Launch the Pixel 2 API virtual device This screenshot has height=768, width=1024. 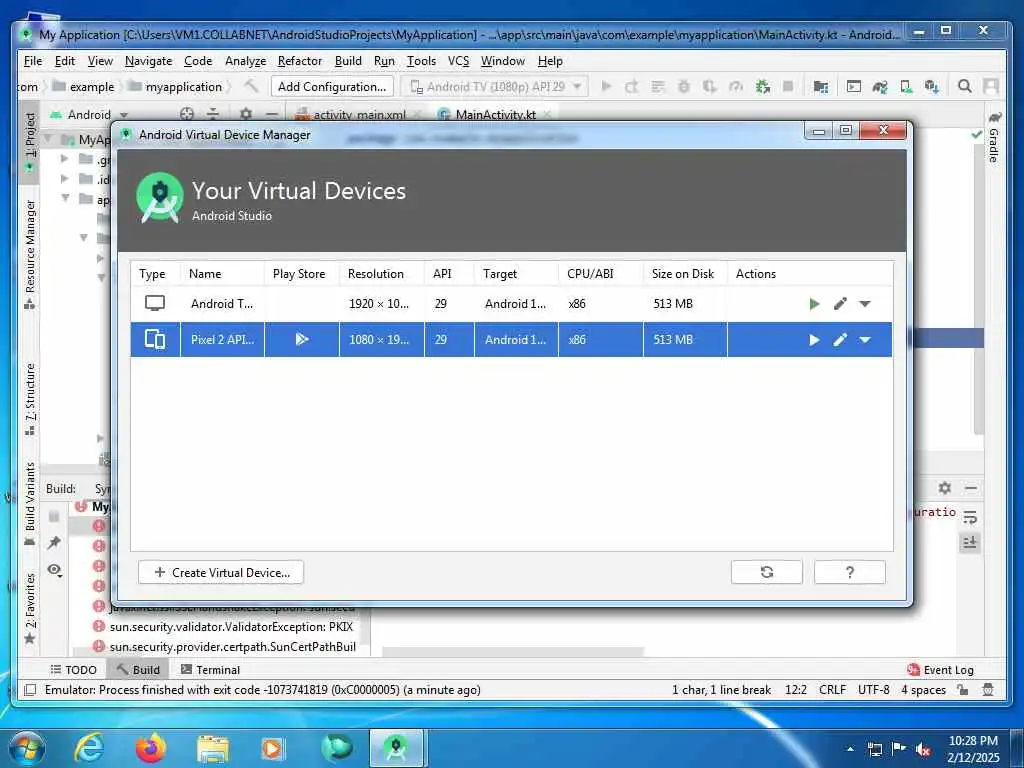coord(814,340)
